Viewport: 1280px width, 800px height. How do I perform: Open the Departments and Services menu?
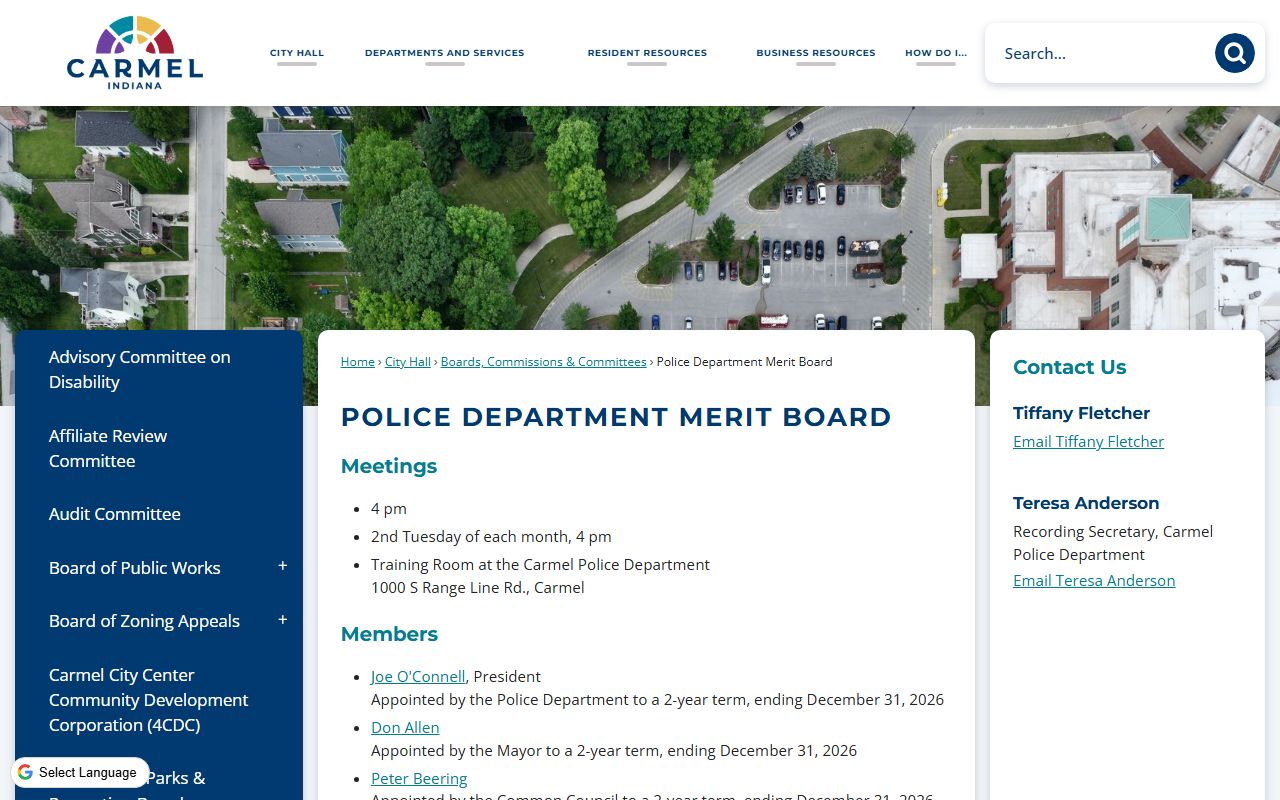click(445, 53)
